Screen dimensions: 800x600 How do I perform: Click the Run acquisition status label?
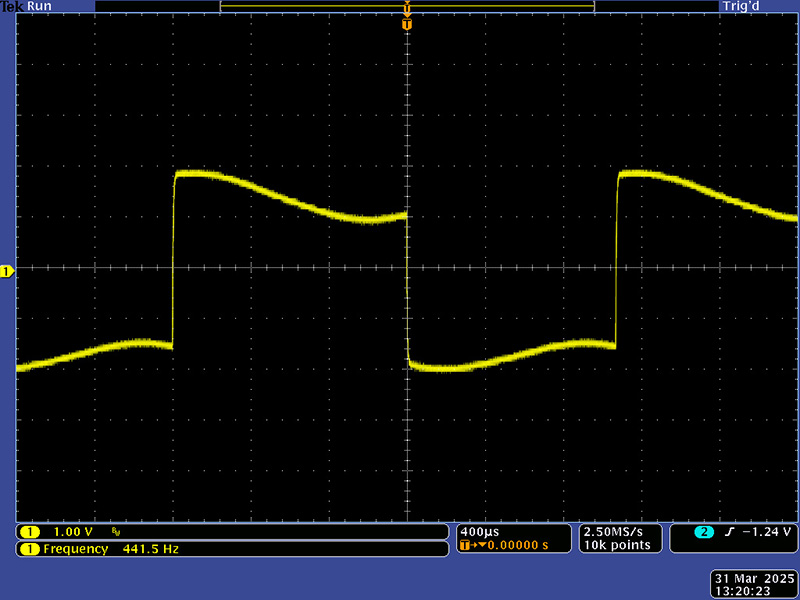[x=40, y=6]
